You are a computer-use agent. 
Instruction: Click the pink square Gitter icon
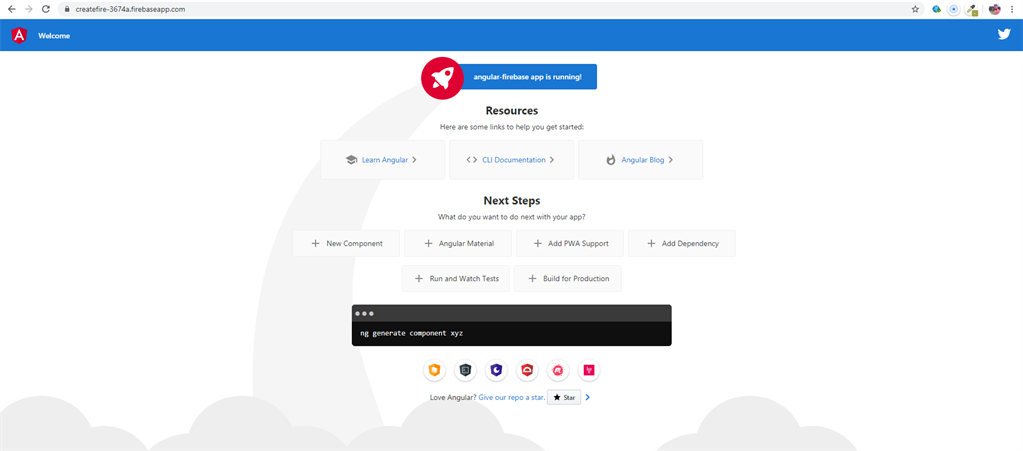tap(589, 371)
